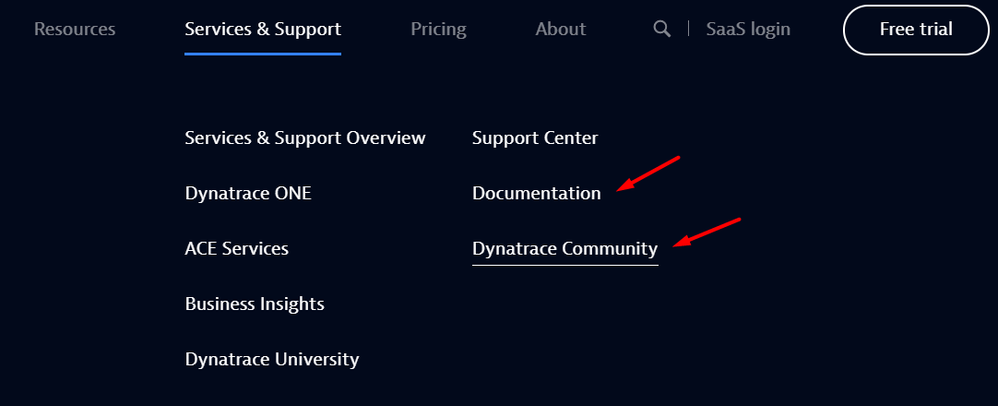Click blue underline beneath Services & Support
The width and height of the screenshot is (998, 406).
click(x=263, y=54)
